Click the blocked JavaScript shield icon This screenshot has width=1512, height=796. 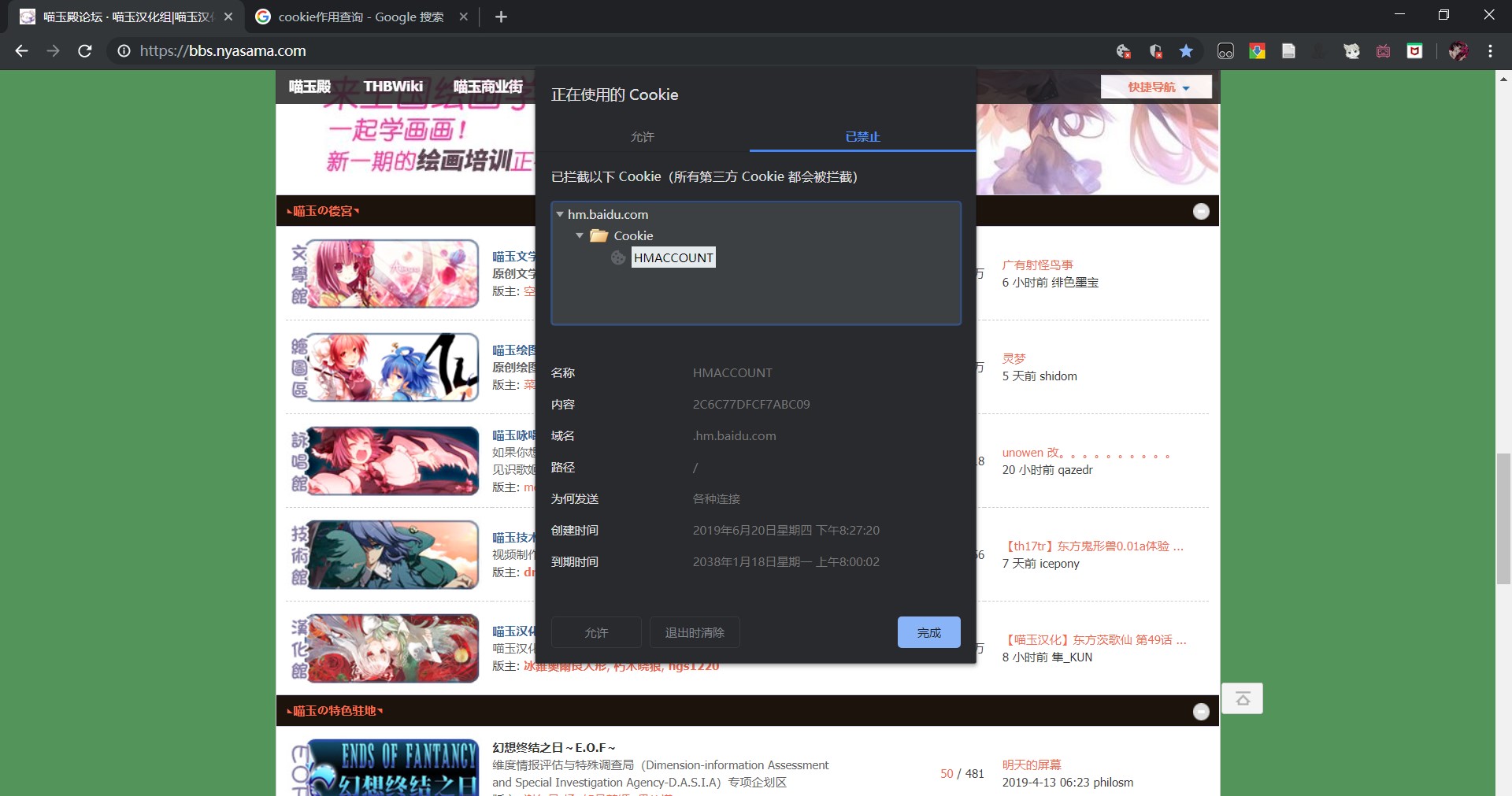tap(1155, 51)
